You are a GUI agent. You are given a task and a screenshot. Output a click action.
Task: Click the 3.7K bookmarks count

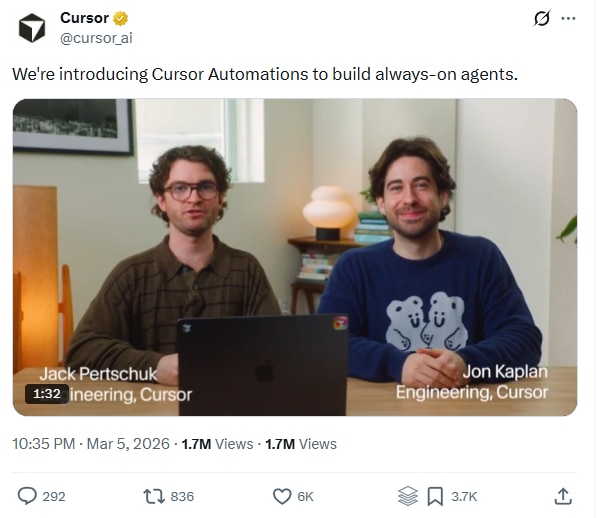(x=464, y=496)
